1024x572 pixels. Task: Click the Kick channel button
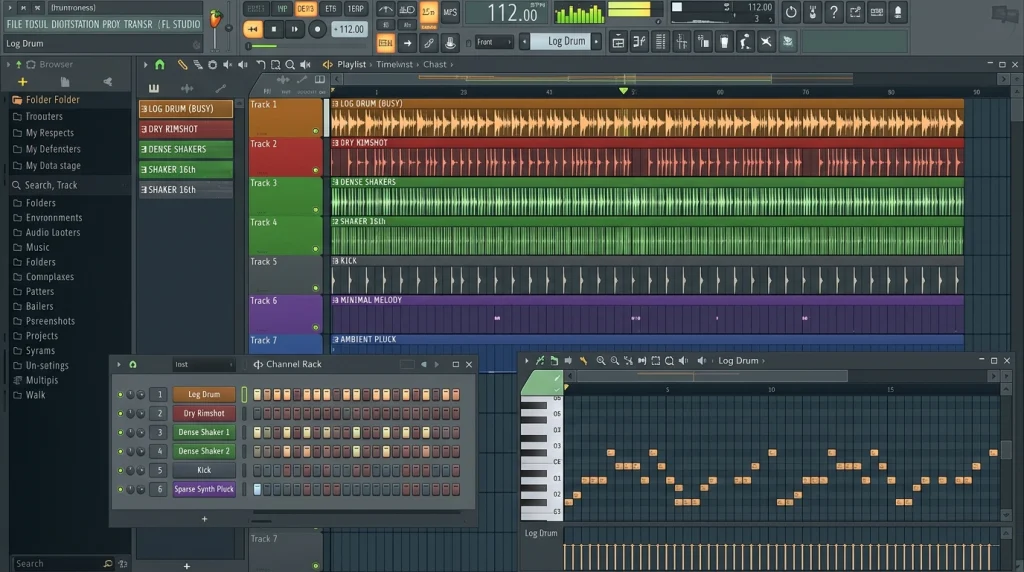204,470
